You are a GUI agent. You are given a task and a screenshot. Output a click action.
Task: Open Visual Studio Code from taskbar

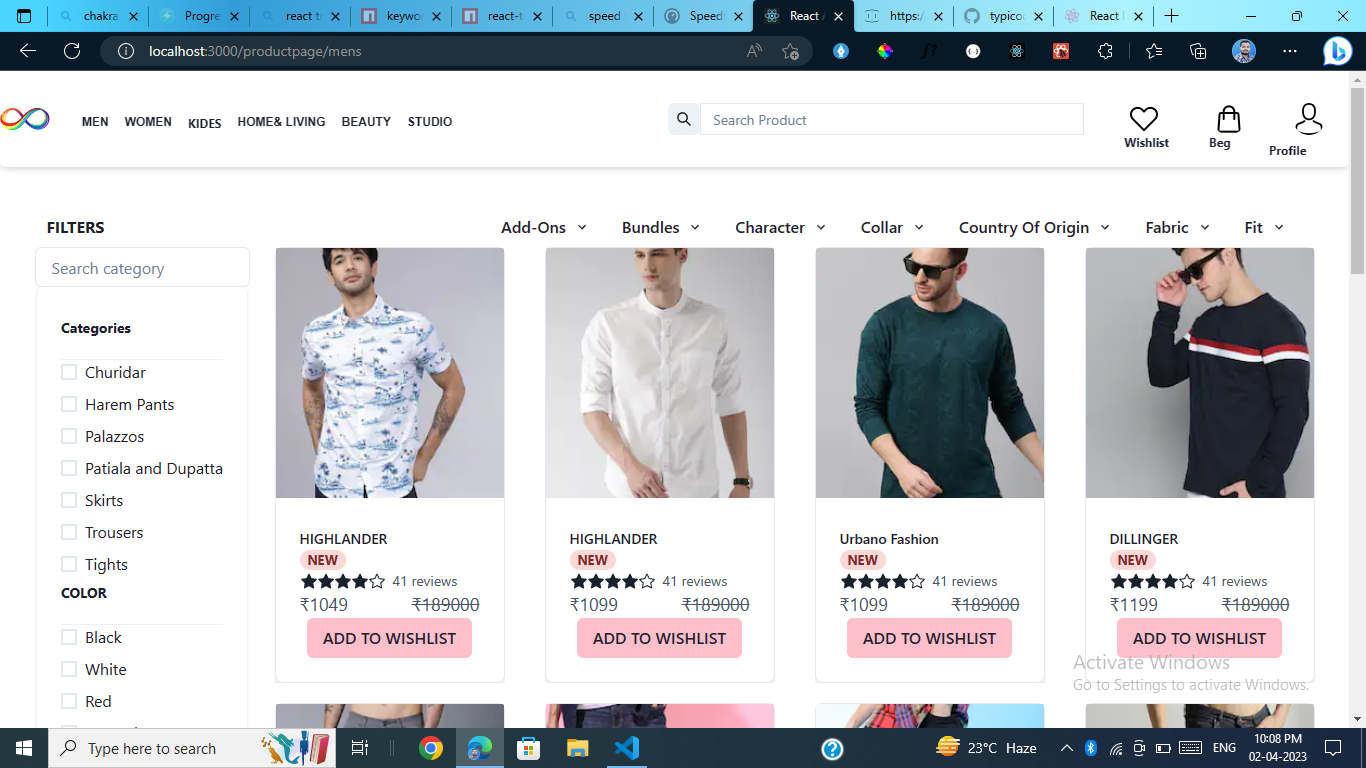[x=627, y=748]
